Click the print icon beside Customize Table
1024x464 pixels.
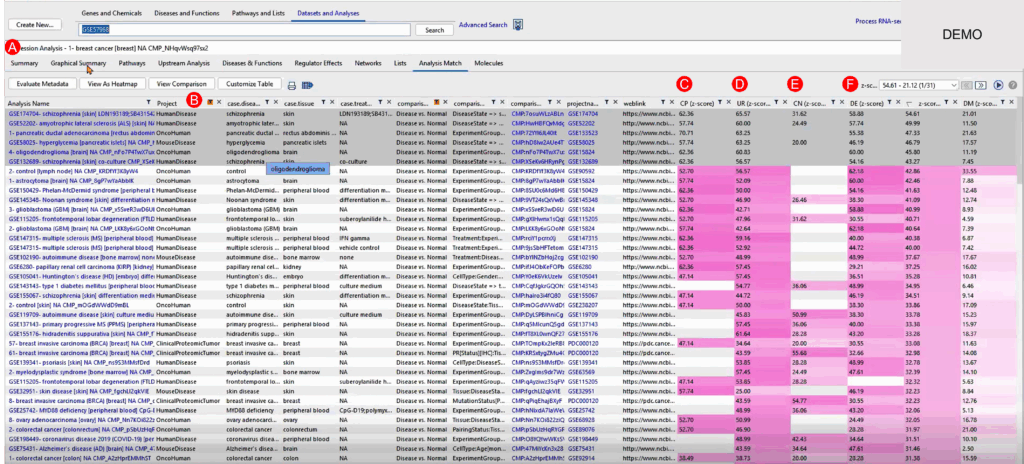[x=292, y=84]
